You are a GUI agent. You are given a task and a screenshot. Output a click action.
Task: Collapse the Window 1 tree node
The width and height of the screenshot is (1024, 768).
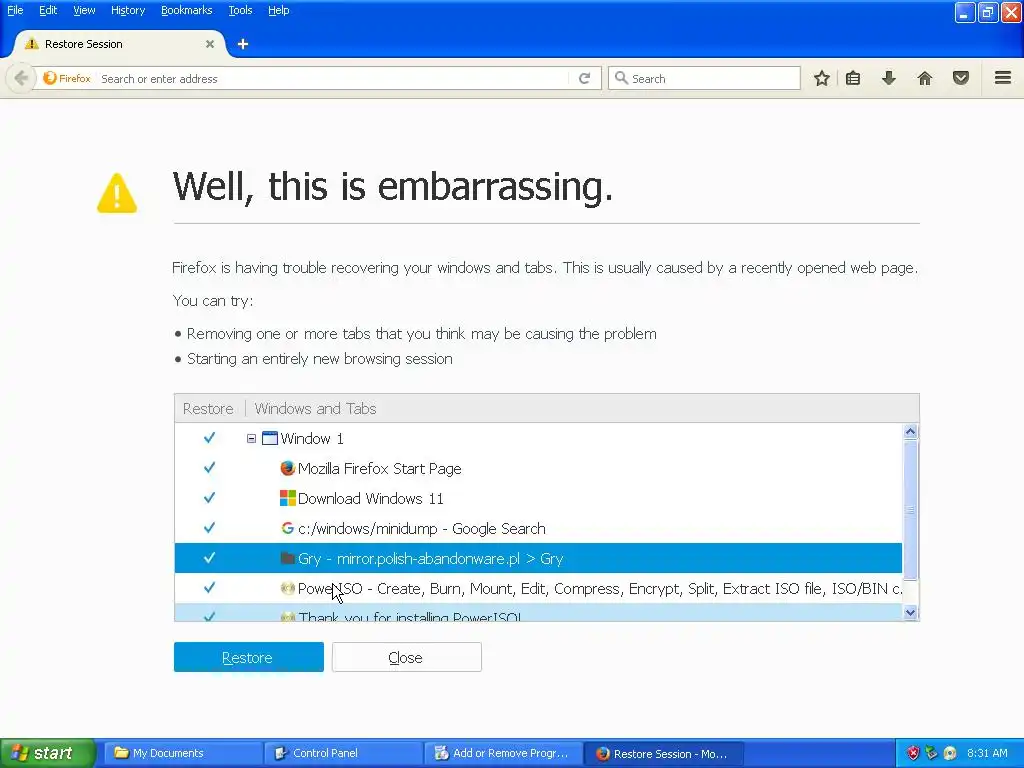pos(251,438)
